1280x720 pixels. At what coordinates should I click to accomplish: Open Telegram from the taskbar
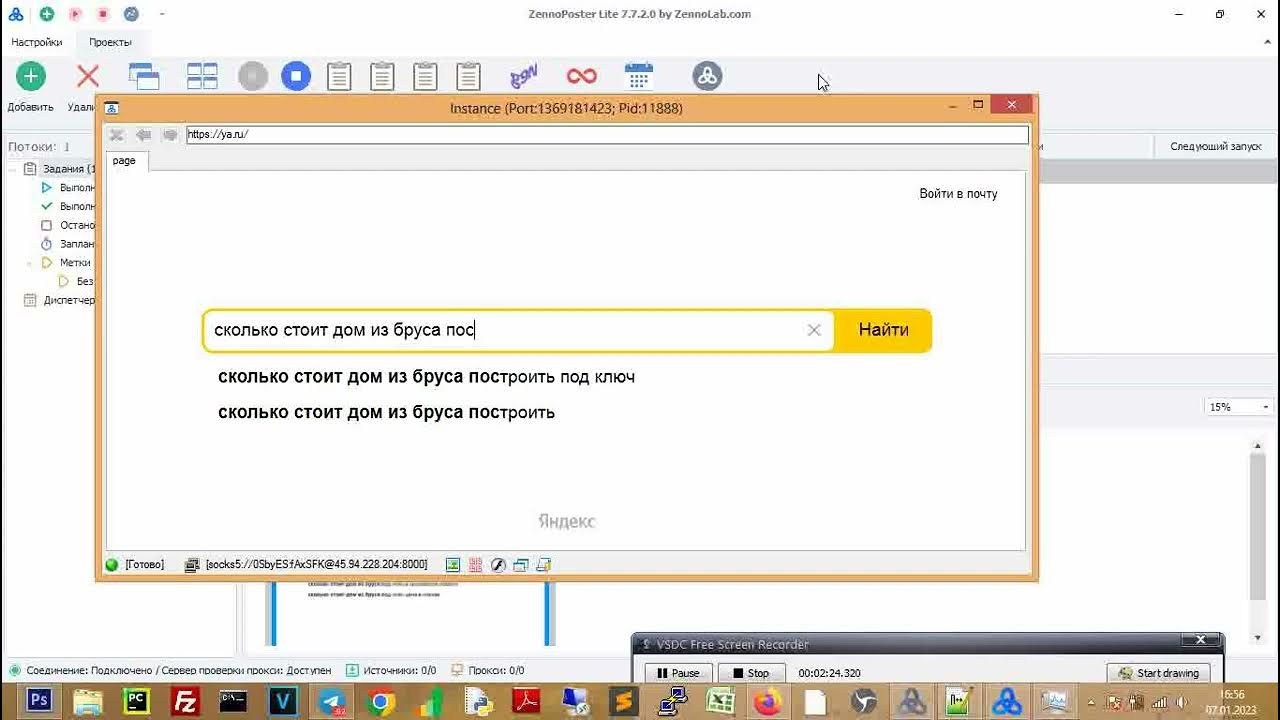[331, 702]
